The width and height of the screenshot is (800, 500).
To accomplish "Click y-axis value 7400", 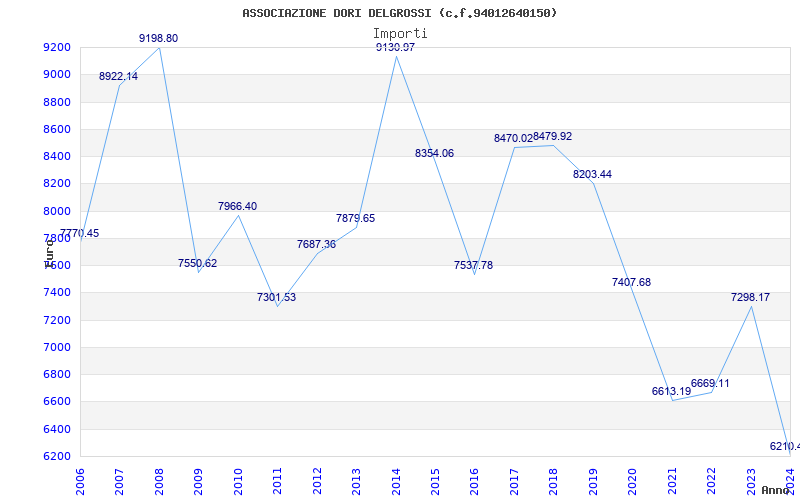I will (x=57, y=293).
